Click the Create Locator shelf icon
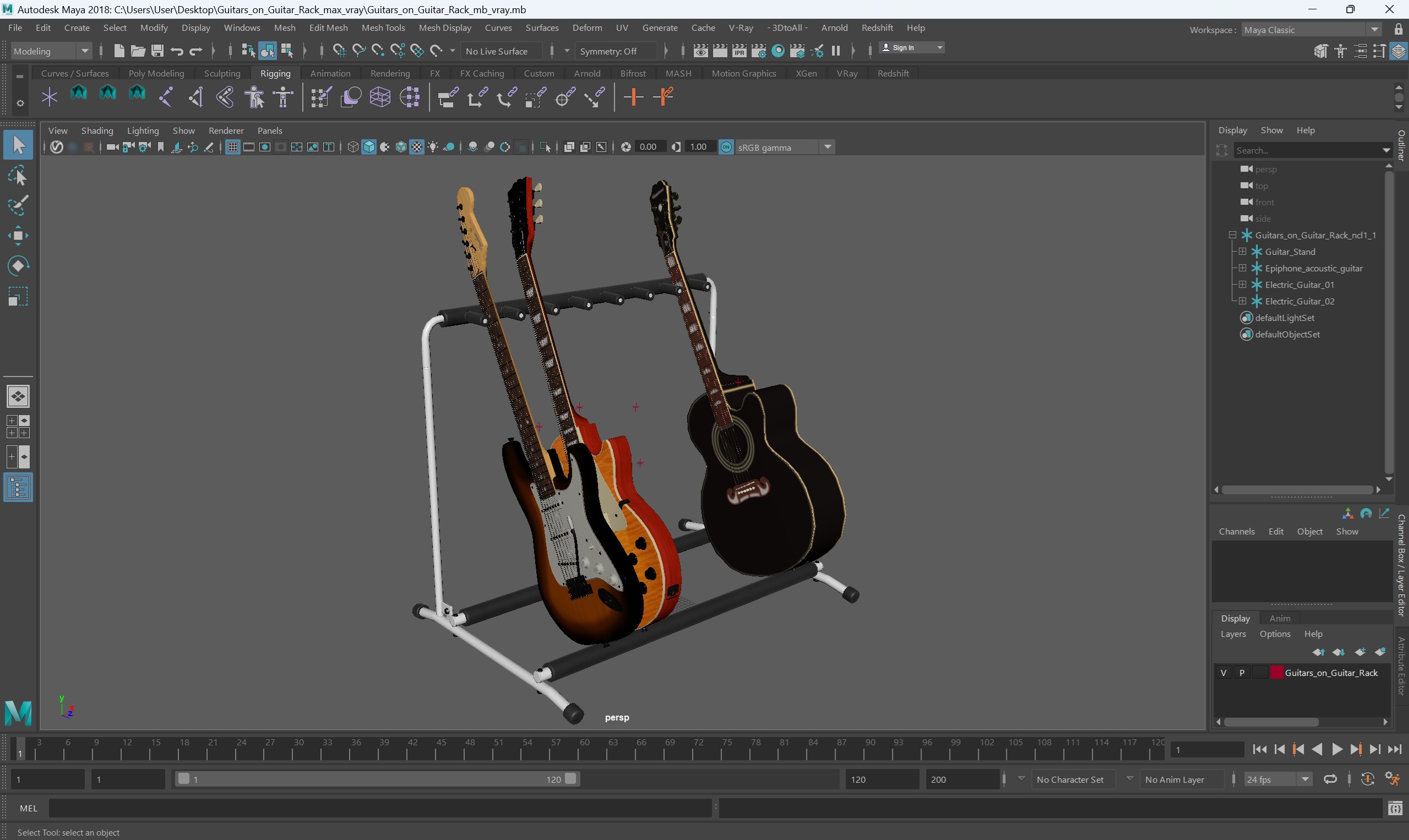The image size is (1409, 840). pos(49,97)
